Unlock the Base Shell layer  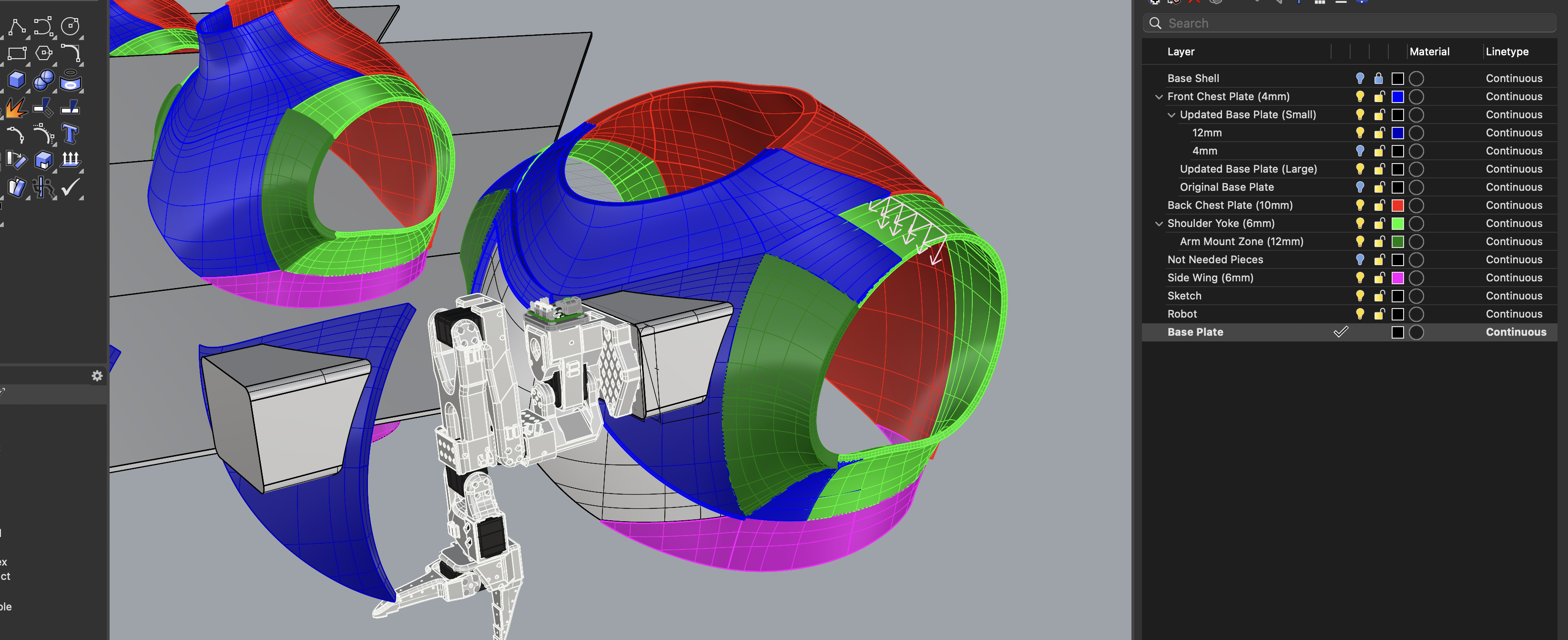coord(1379,78)
